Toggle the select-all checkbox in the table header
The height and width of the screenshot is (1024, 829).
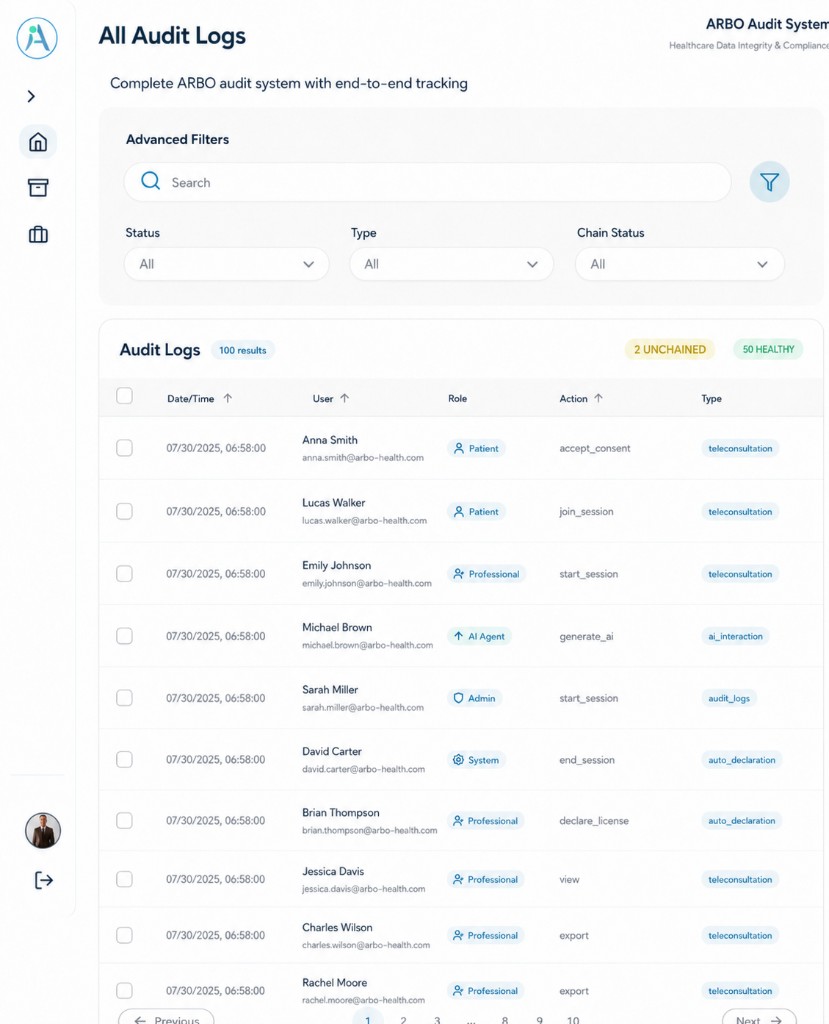coord(124,396)
